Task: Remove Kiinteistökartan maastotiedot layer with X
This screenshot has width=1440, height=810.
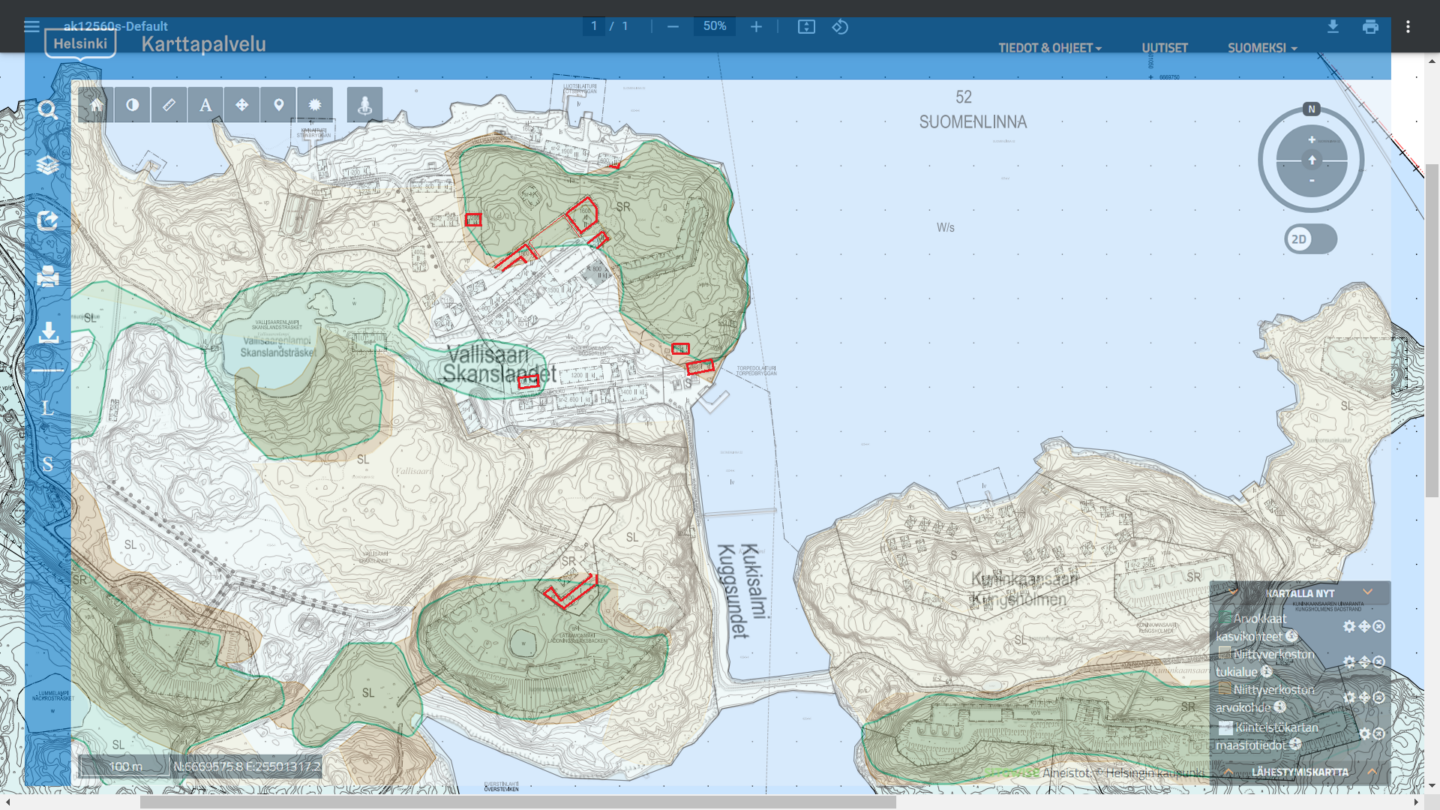Action: [x=1379, y=734]
